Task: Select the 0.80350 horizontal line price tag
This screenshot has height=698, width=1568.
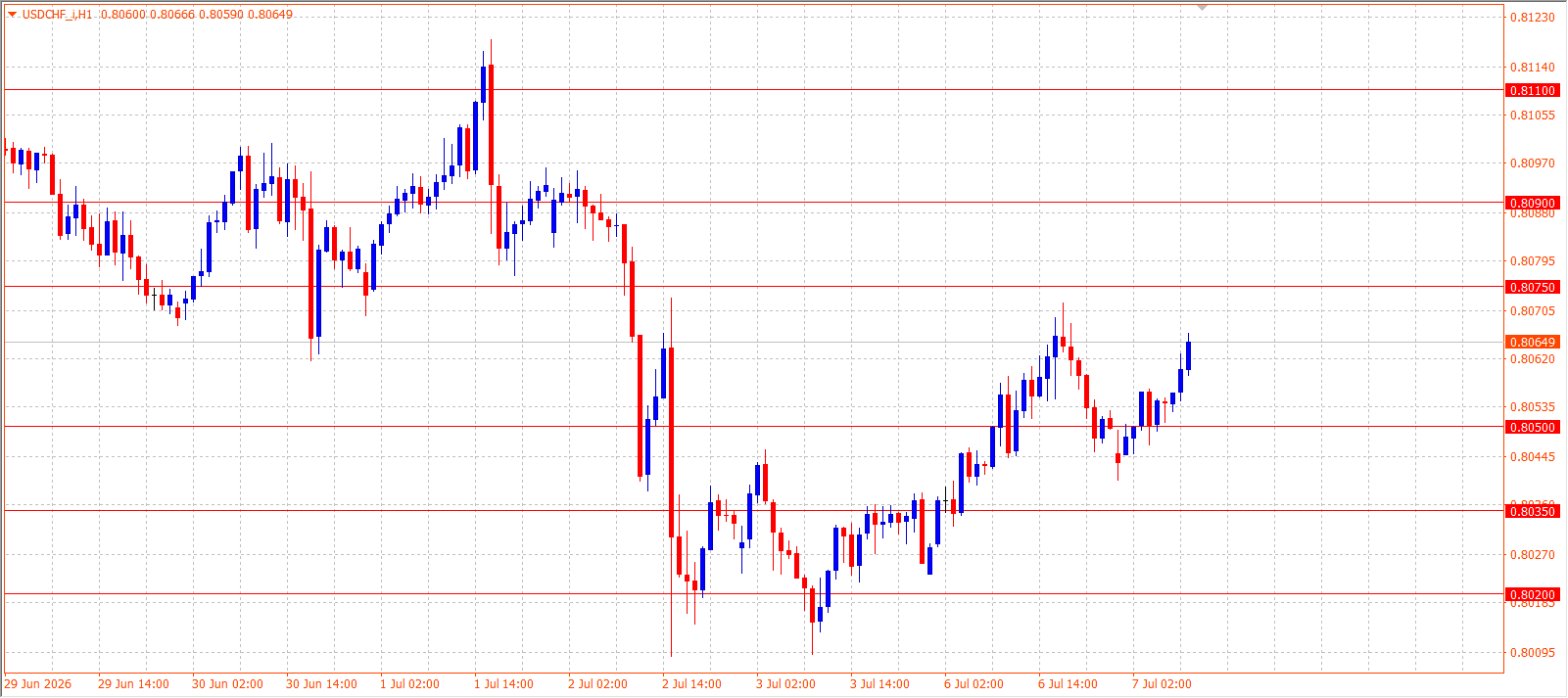Action: [1532, 512]
